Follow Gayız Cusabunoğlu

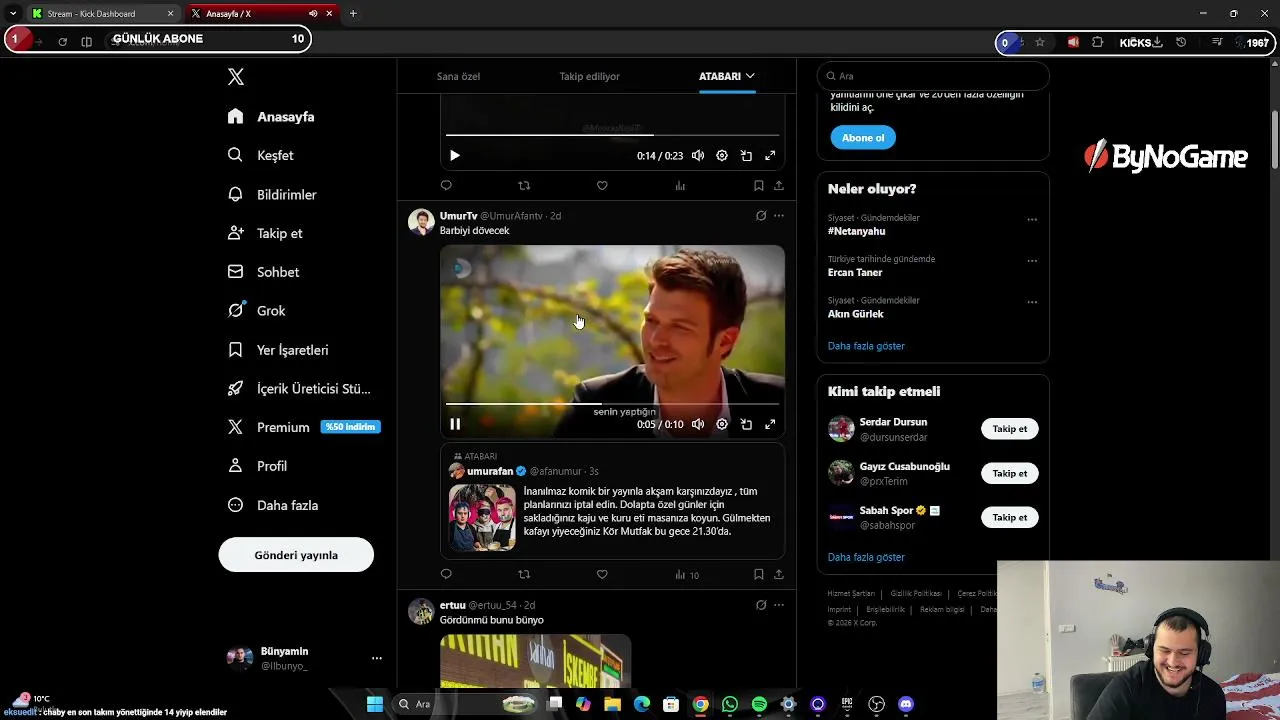tap(1010, 474)
